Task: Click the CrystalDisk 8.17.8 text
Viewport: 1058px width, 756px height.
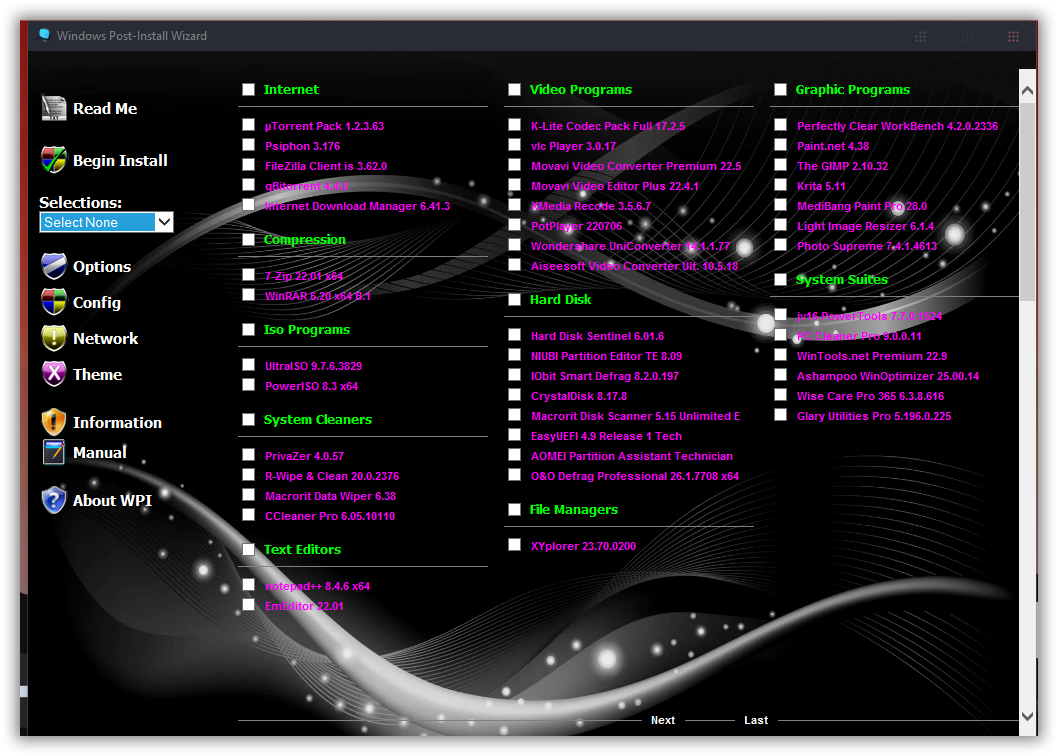Action: 578,396
